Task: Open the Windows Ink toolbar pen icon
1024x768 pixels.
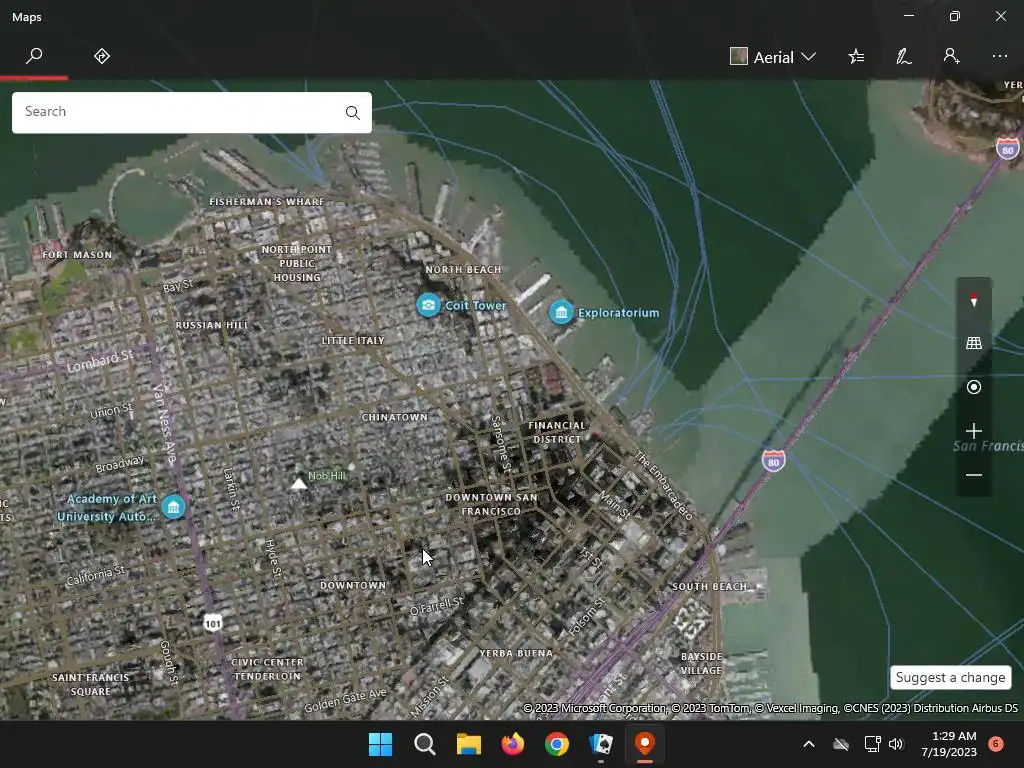Action: coord(904,57)
